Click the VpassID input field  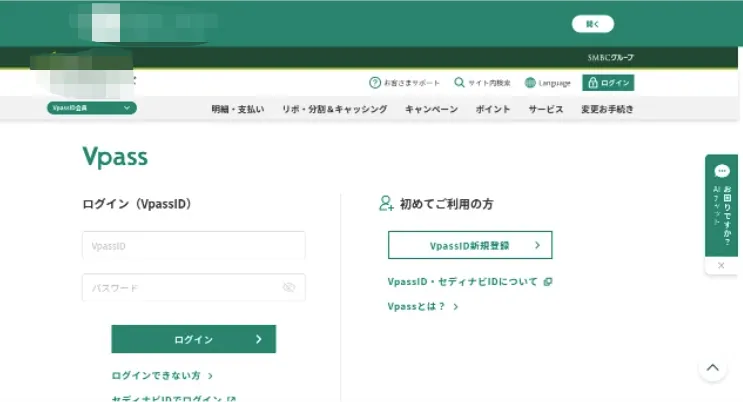pos(193,246)
